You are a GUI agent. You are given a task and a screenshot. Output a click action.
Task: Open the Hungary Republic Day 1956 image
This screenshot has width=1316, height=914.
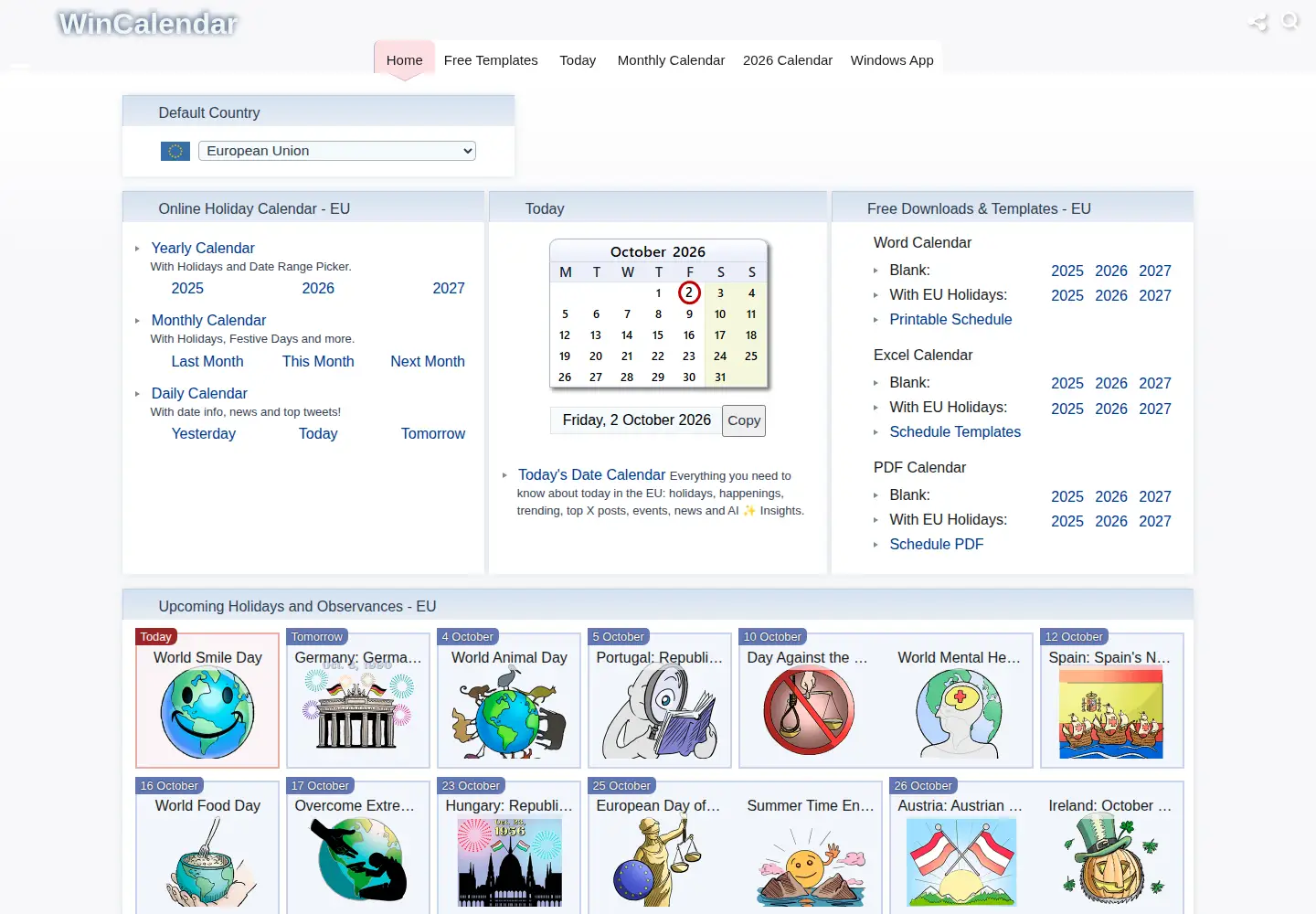click(509, 862)
